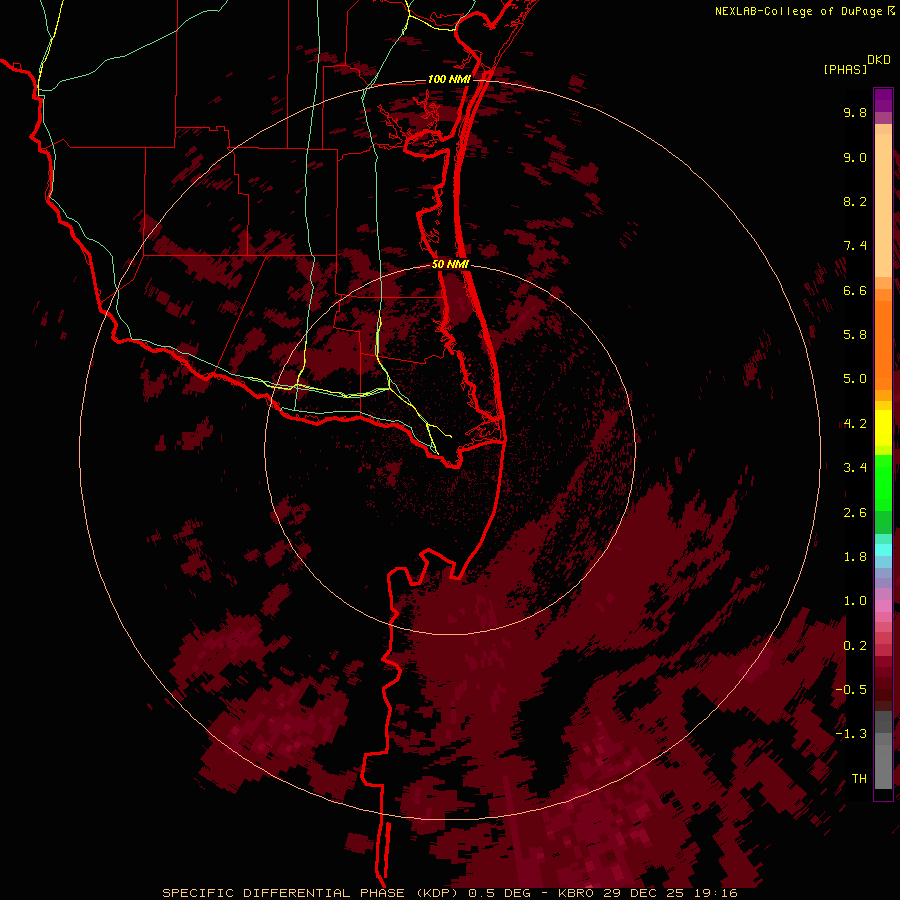Pick the yellow segment beside 4.2
The image size is (900, 900).
click(883, 428)
